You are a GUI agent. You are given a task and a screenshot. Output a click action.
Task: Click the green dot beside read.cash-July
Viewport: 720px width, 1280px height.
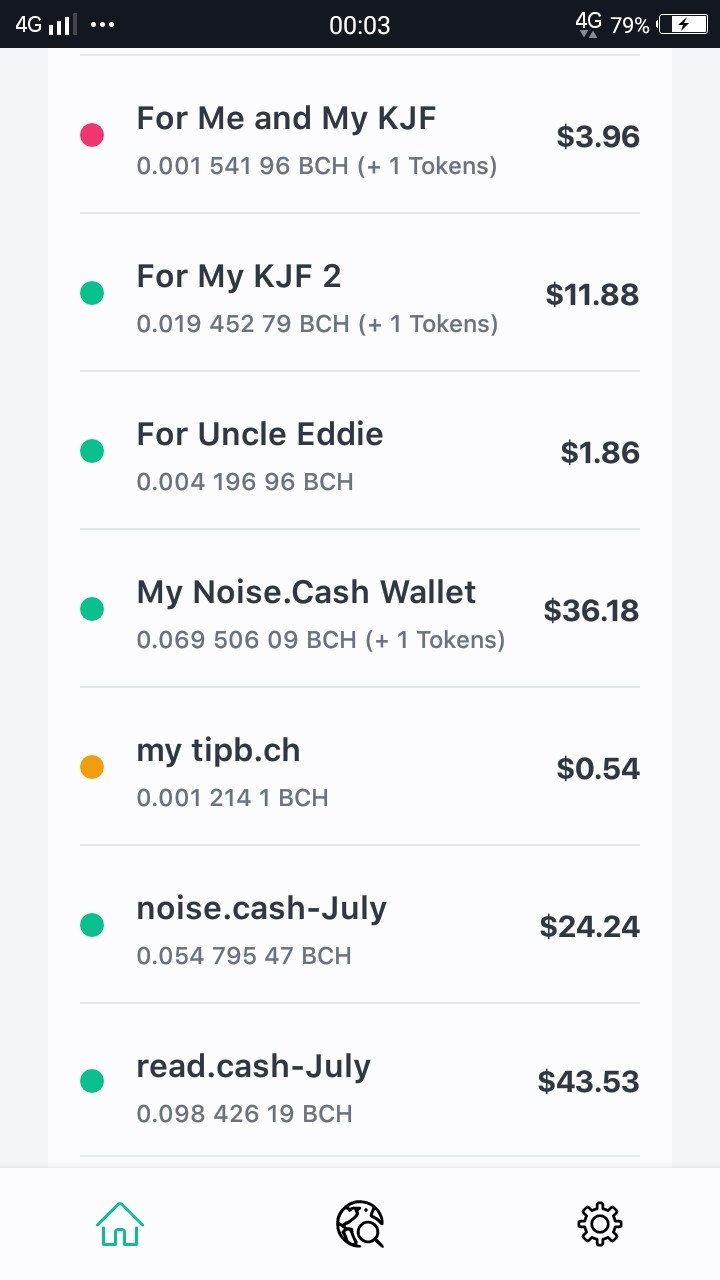click(x=92, y=1081)
